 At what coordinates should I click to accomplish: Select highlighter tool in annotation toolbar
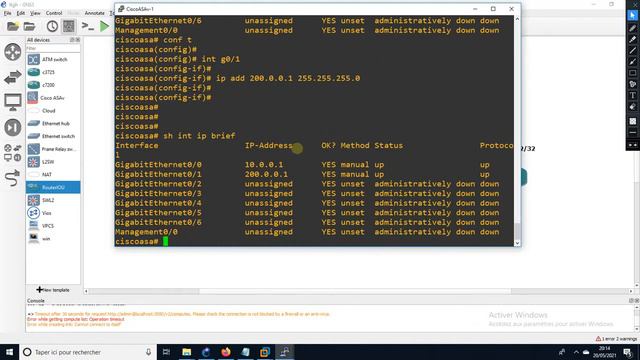point(633,39)
